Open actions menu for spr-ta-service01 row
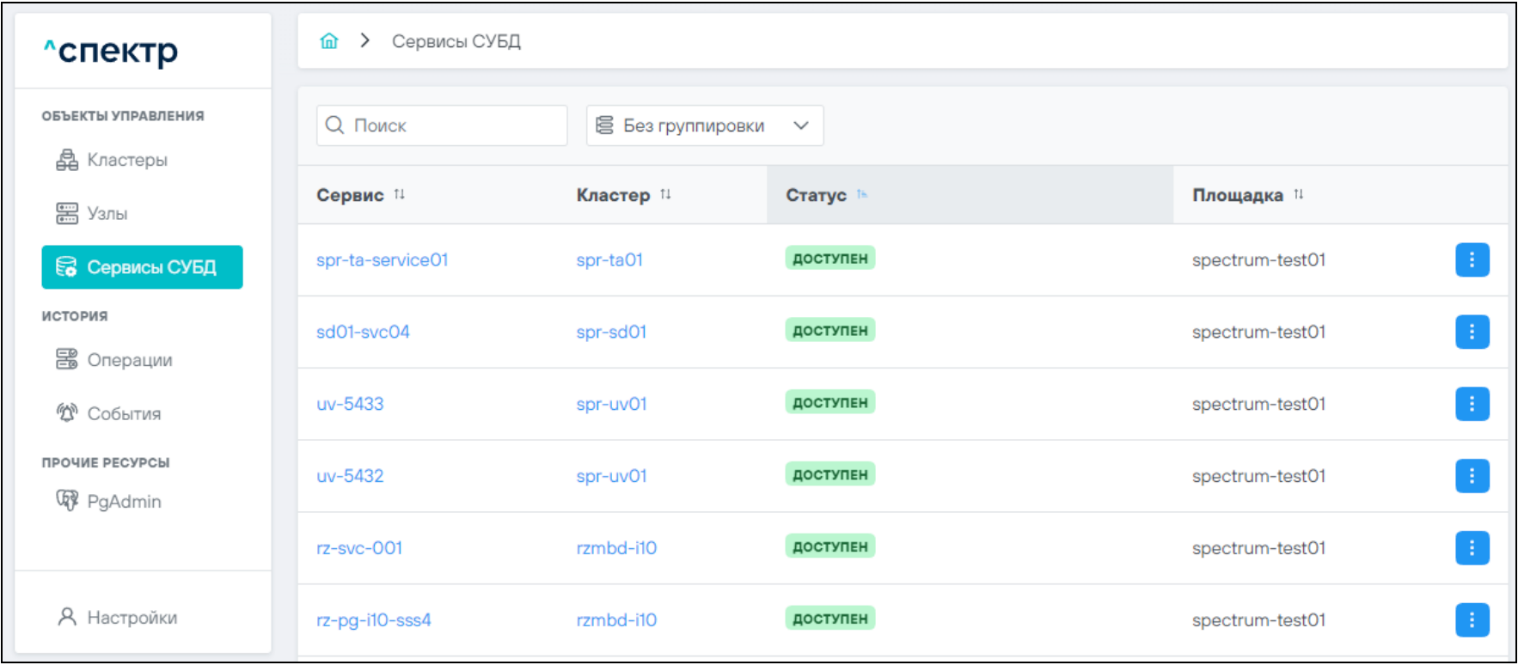 [1471, 260]
